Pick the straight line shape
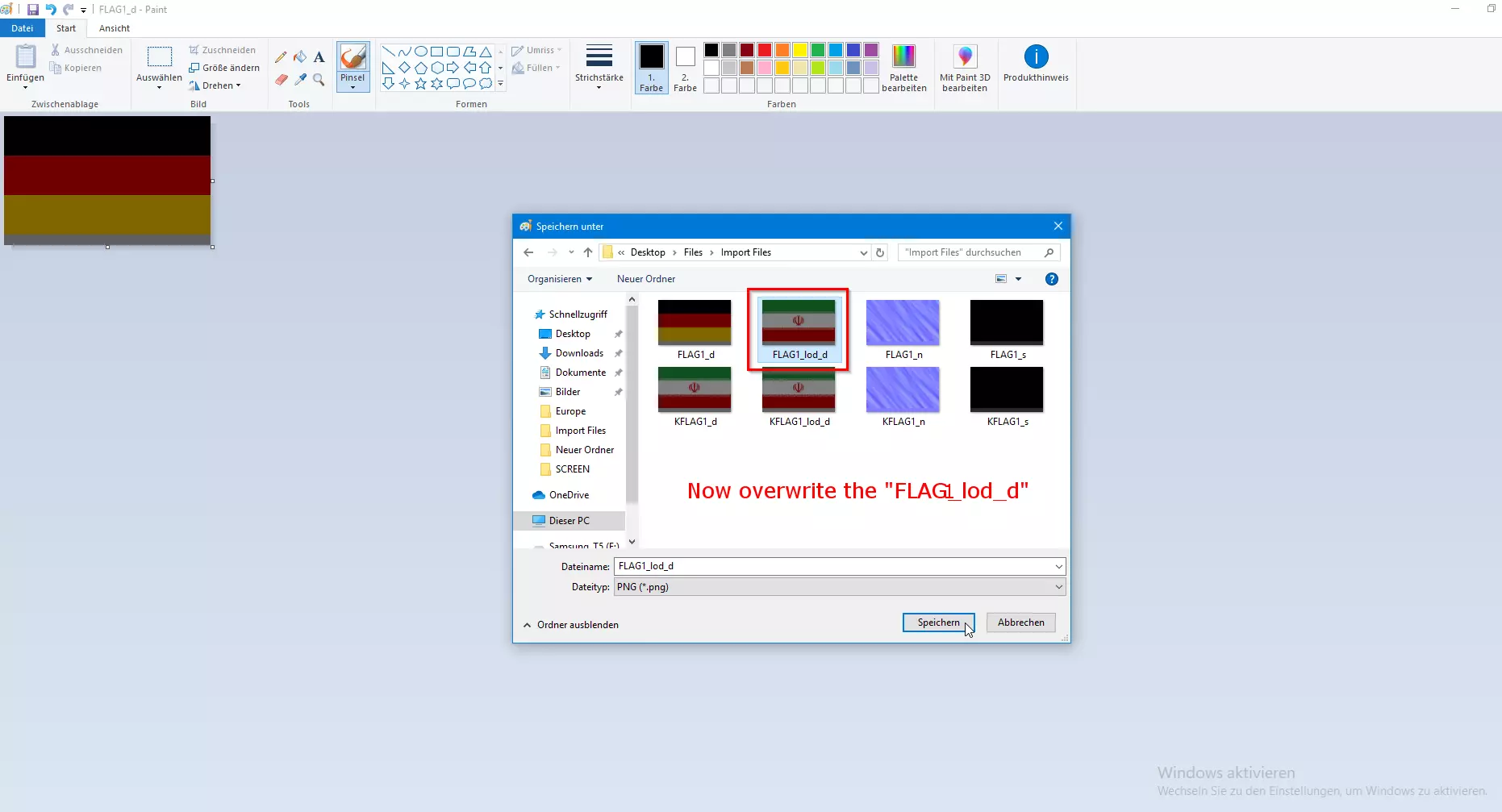Viewport: 1502px width, 812px height. pyautogui.click(x=388, y=52)
